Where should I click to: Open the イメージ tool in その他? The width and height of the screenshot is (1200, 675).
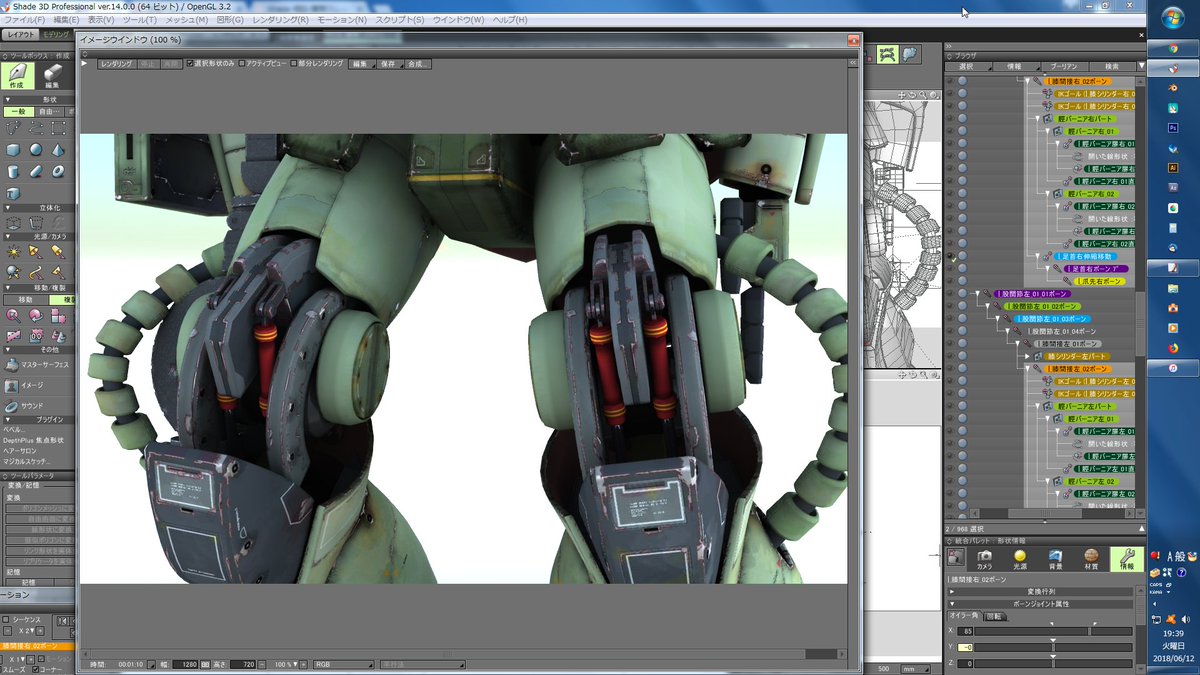click(24, 385)
